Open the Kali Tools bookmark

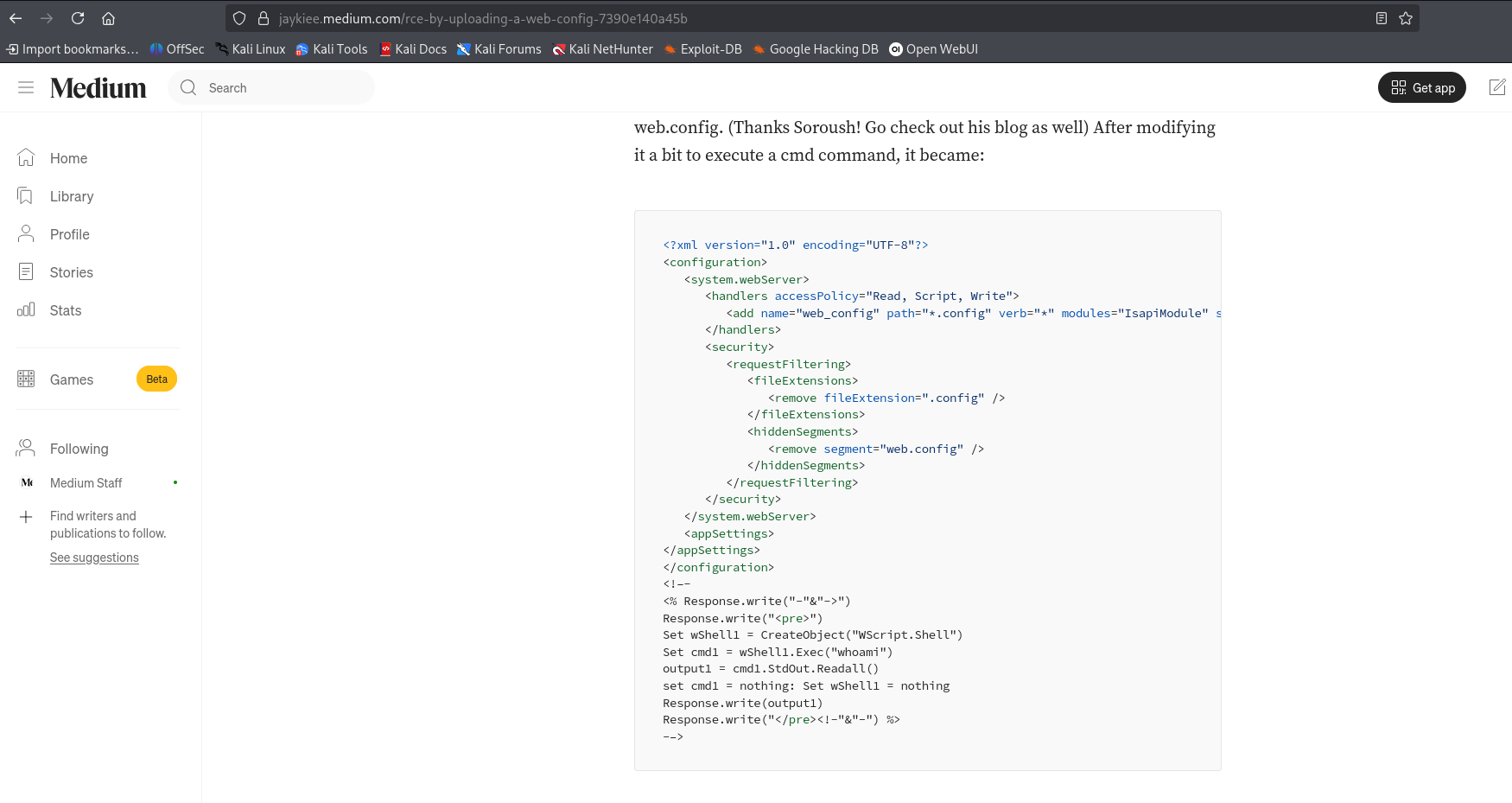tap(332, 49)
